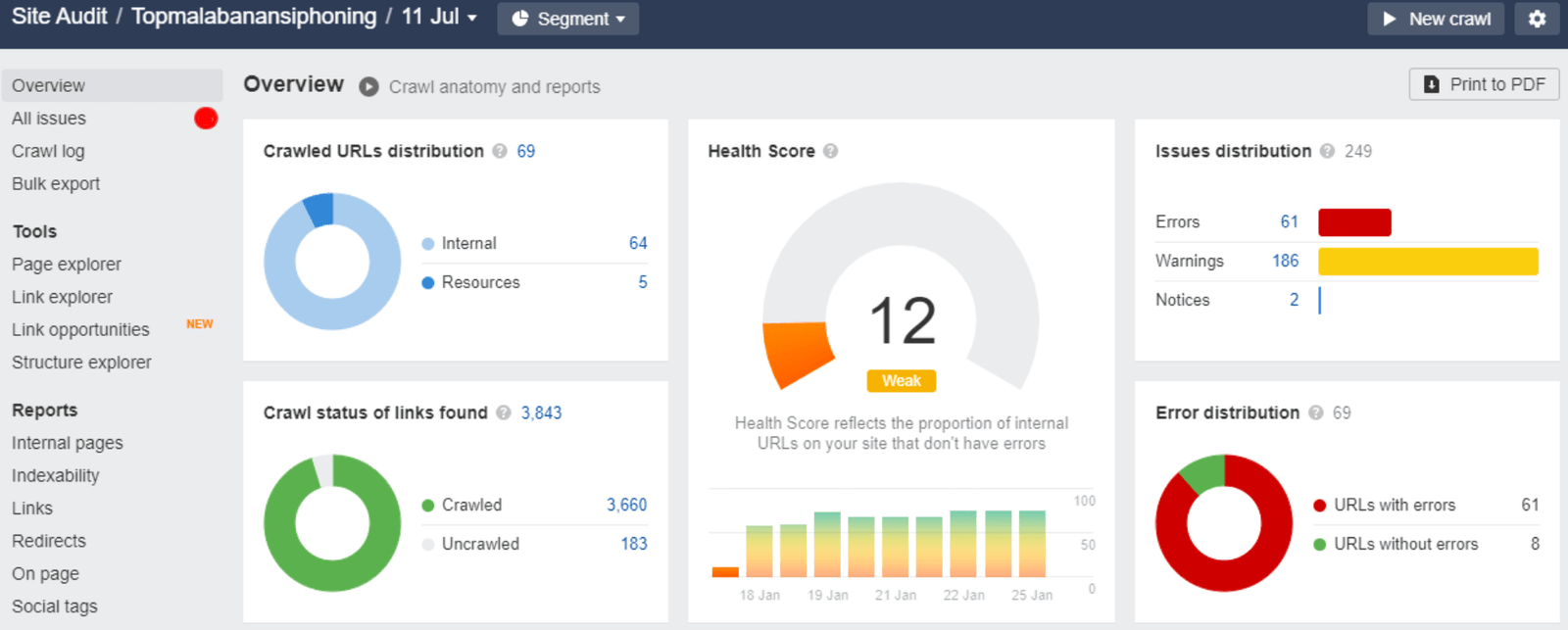The height and width of the screenshot is (630, 1568).
Task: Click the Error distribution red donut chart
Action: pyautogui.click(x=1224, y=523)
